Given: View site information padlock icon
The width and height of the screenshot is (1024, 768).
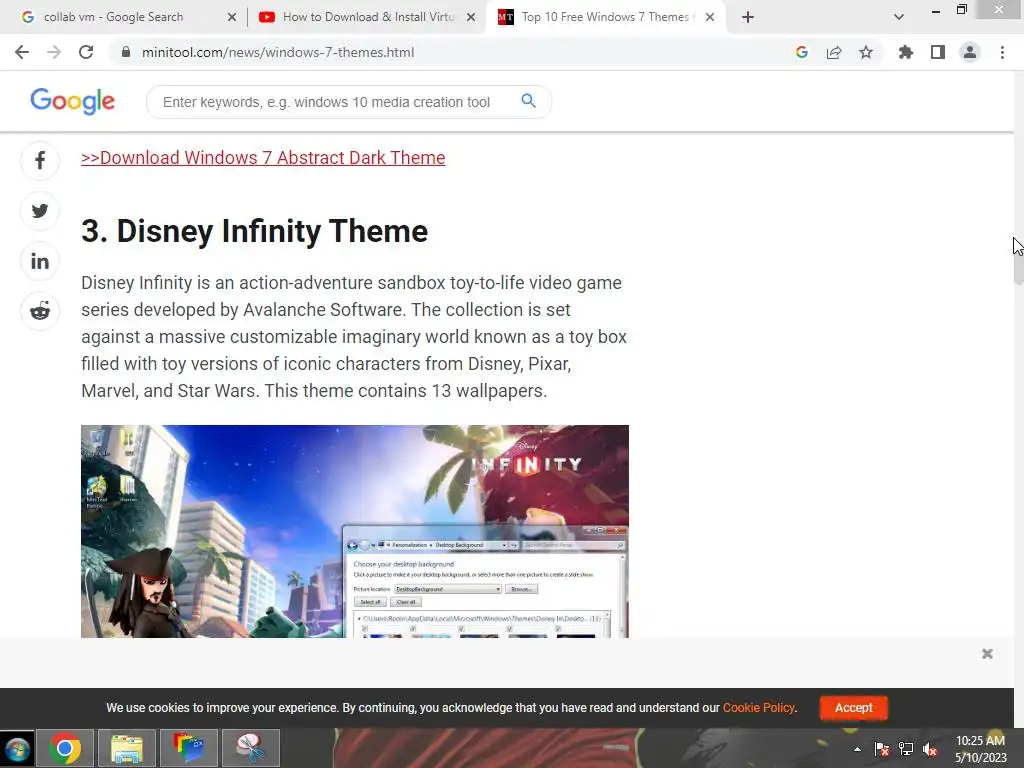Looking at the screenshot, I should [x=126, y=52].
